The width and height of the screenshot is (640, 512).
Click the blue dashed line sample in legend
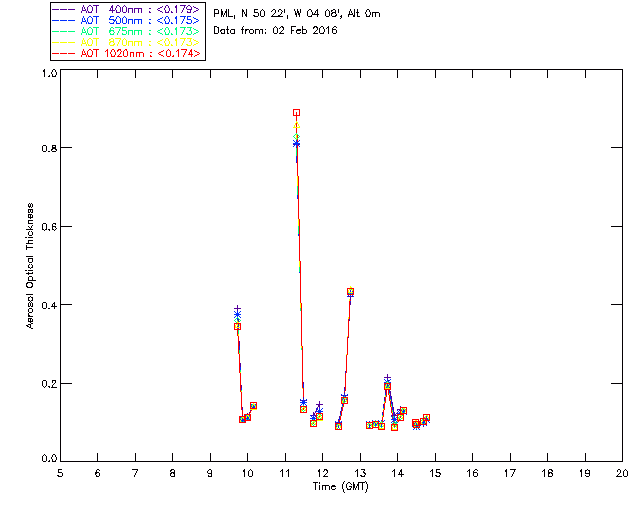click(64, 20)
